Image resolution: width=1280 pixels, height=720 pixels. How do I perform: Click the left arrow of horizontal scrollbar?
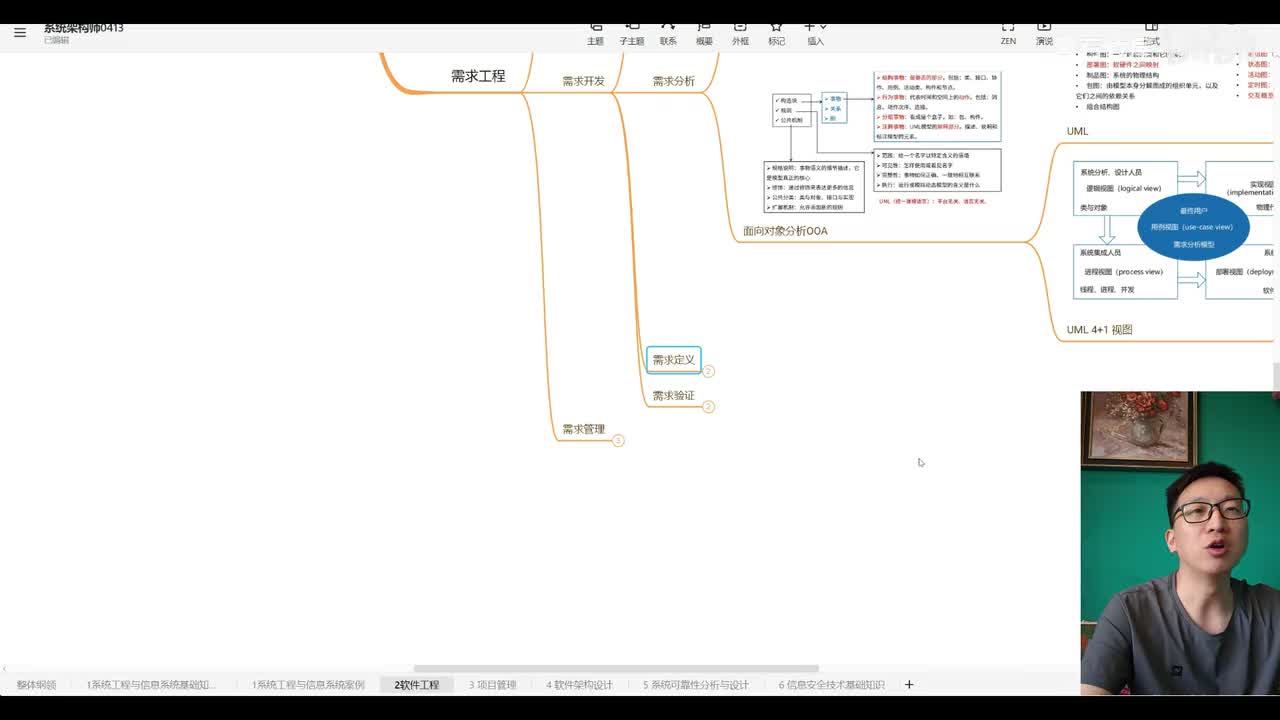(4, 669)
